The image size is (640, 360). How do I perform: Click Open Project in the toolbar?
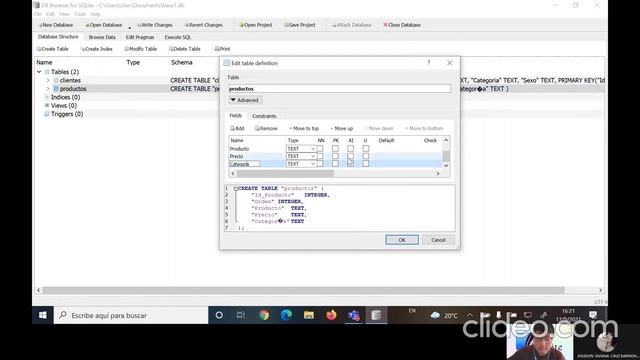coord(256,25)
